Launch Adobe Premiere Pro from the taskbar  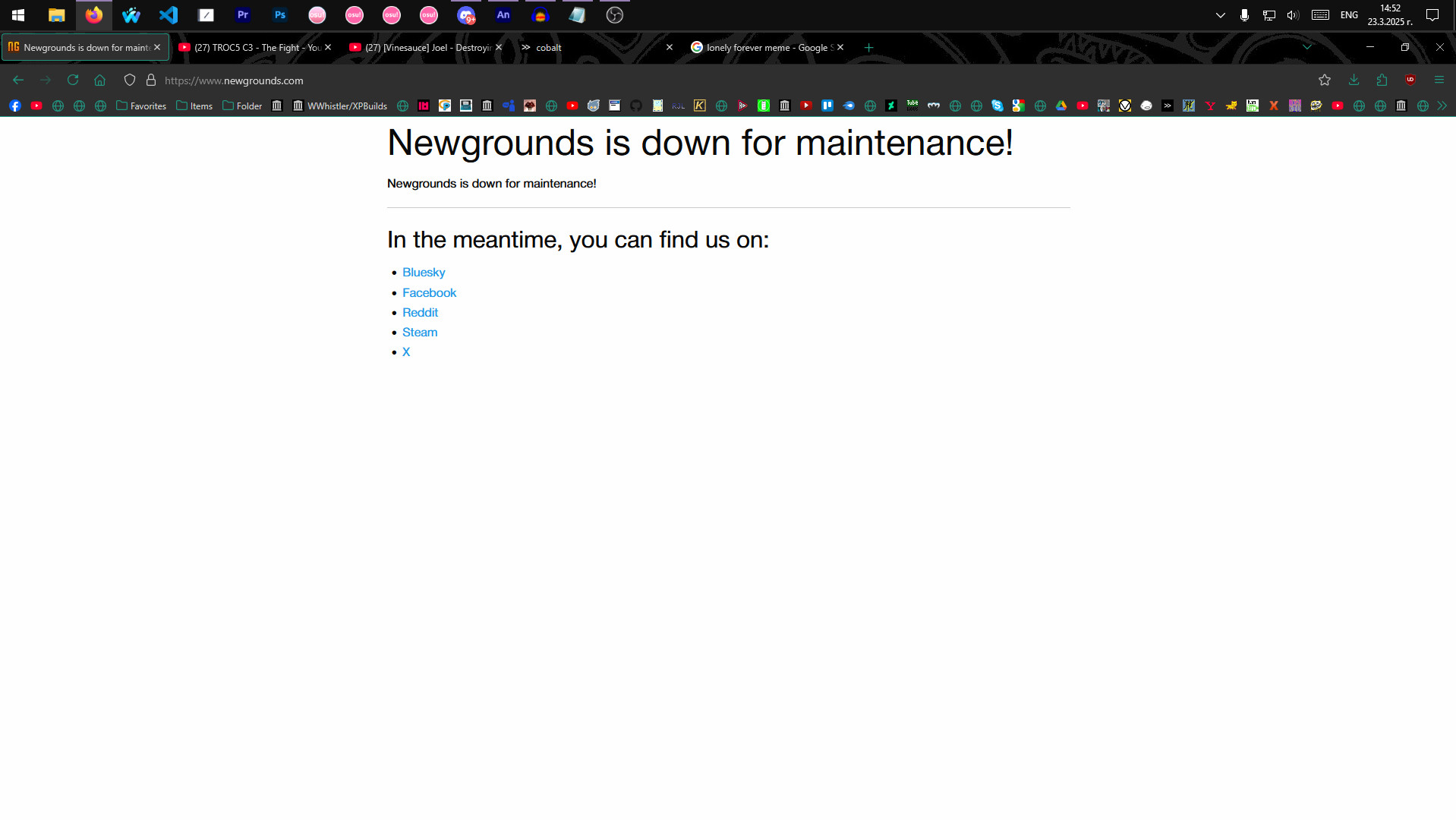tap(243, 15)
